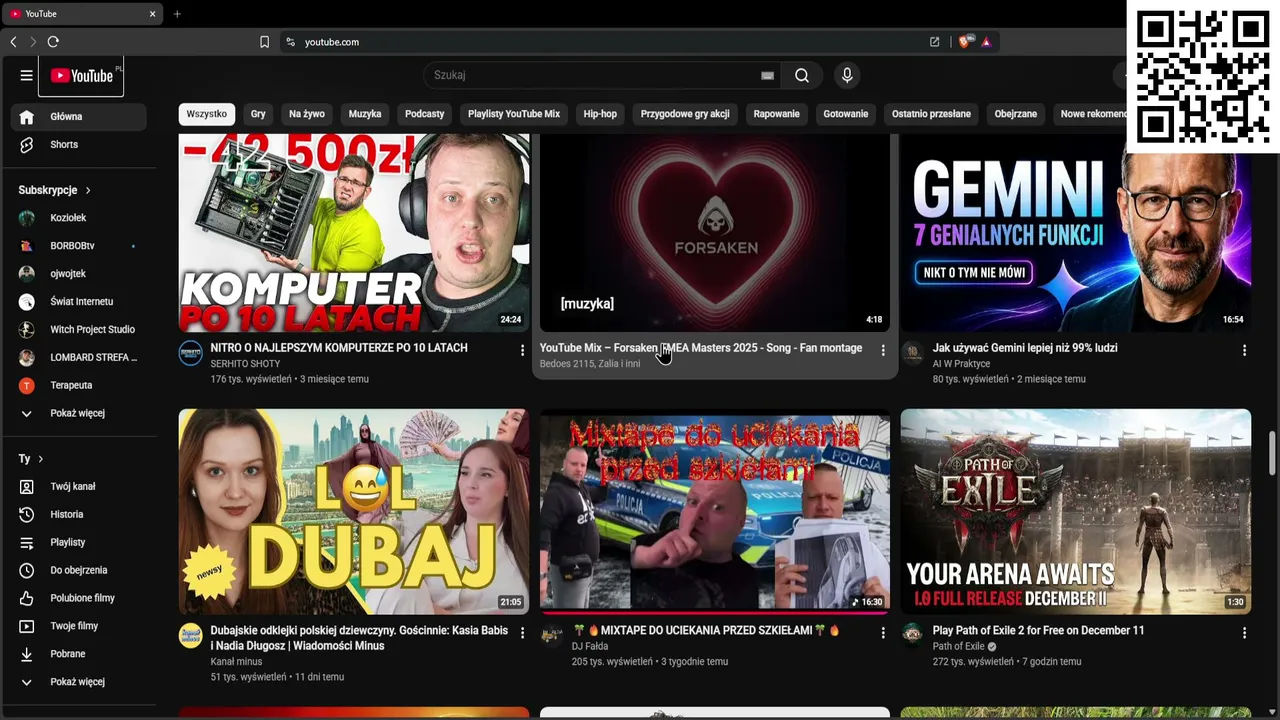1280x720 pixels.
Task: Close the YouTube browser tab
Action: 153,14
